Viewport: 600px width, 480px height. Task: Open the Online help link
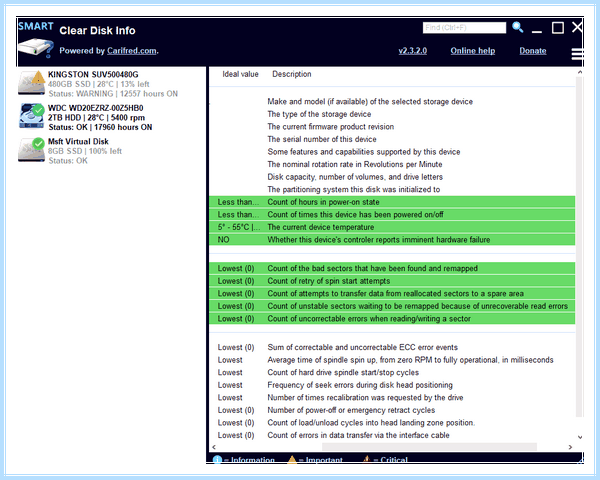[473, 51]
